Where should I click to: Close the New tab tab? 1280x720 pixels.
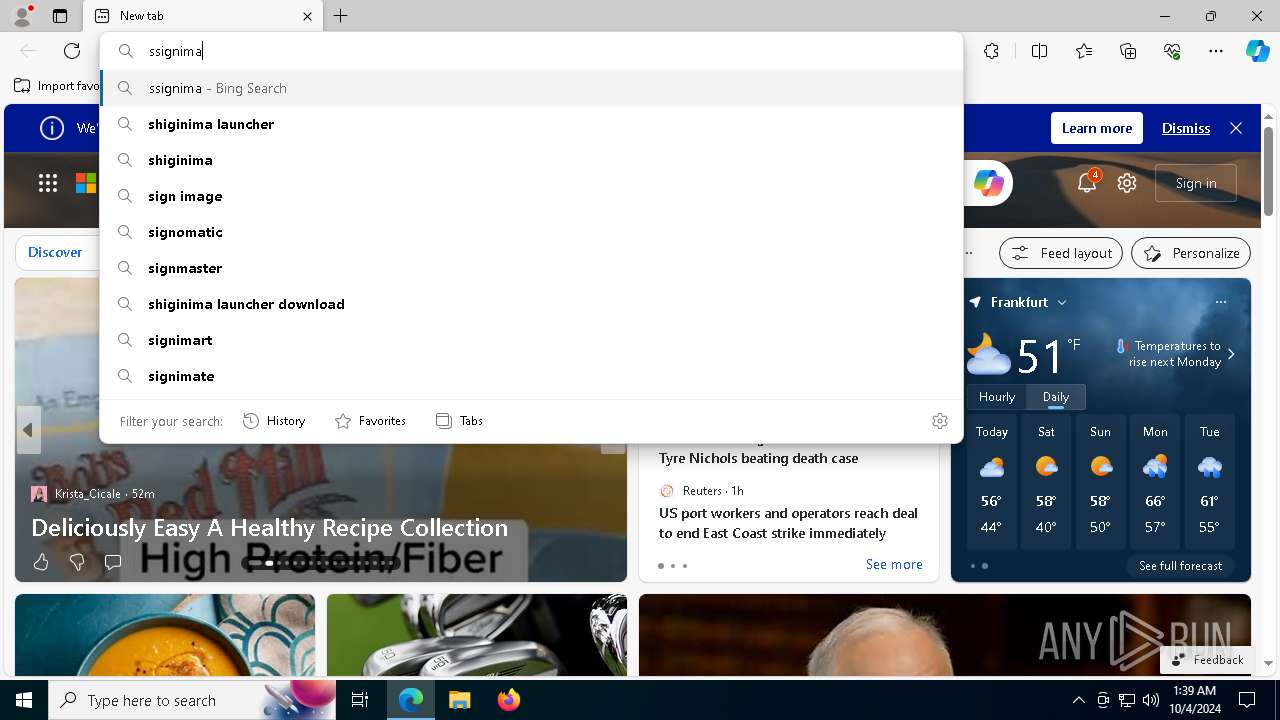(x=307, y=16)
